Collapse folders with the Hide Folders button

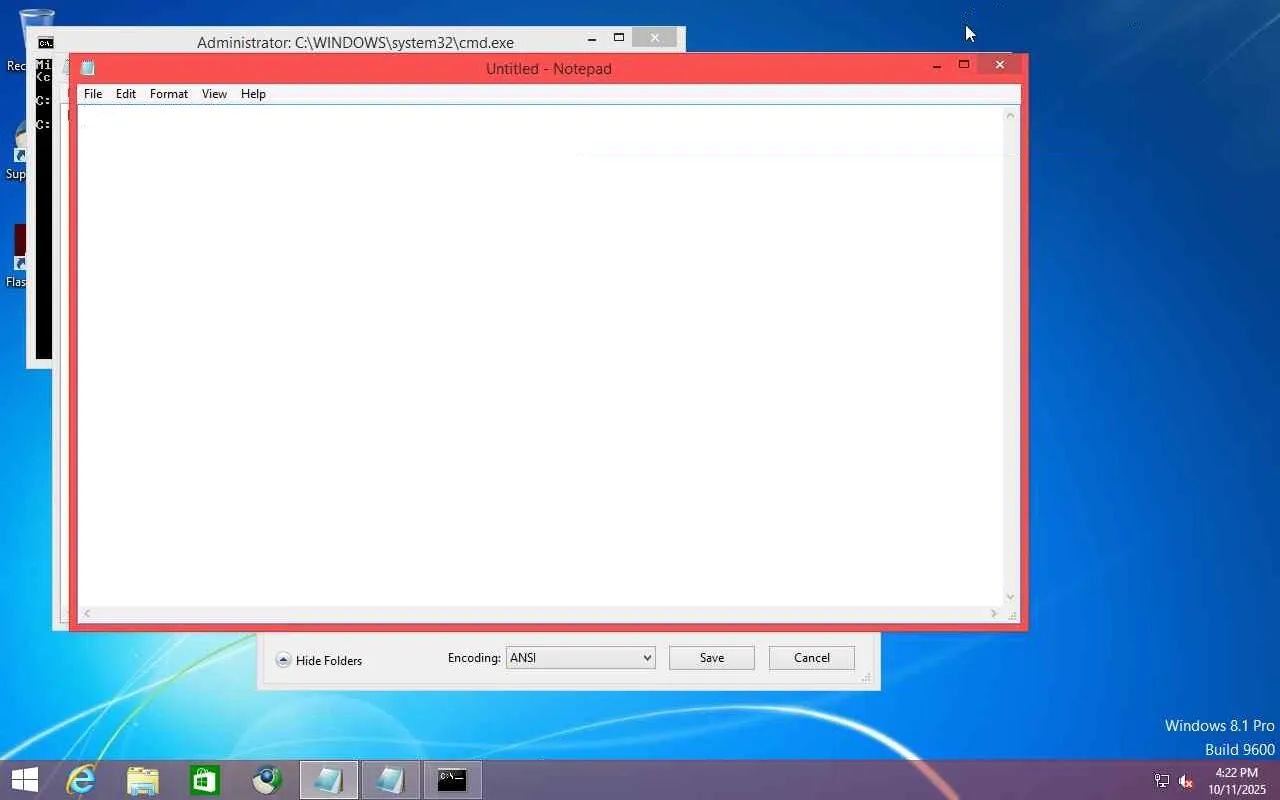(x=319, y=660)
